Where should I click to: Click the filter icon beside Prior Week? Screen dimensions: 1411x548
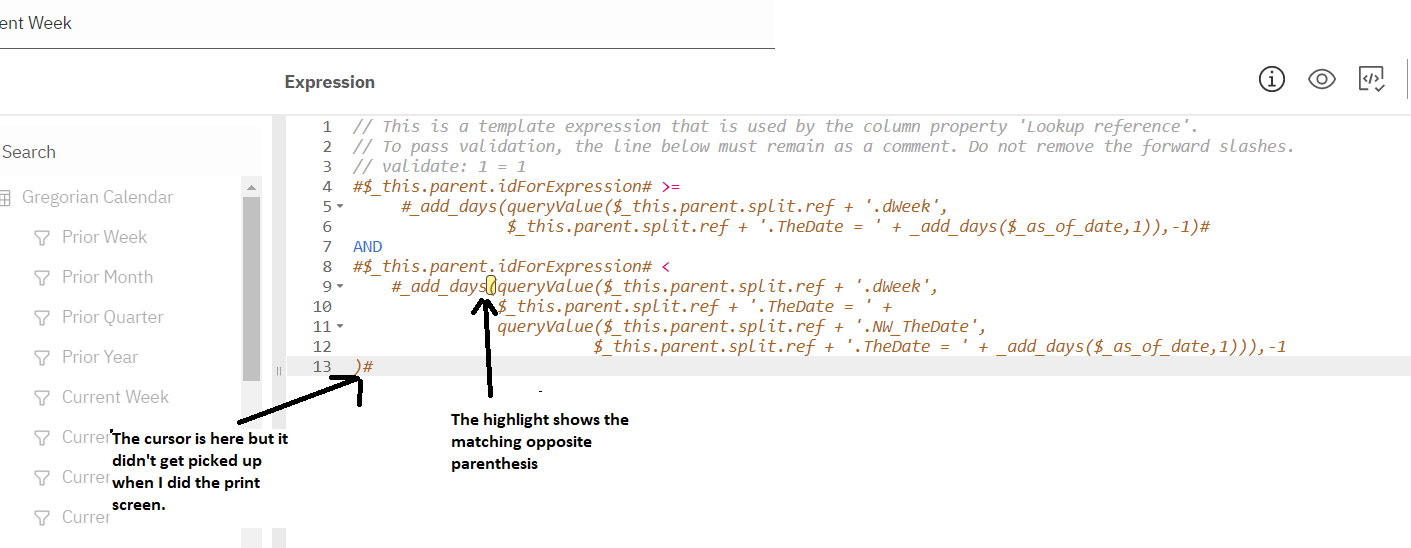[41, 237]
